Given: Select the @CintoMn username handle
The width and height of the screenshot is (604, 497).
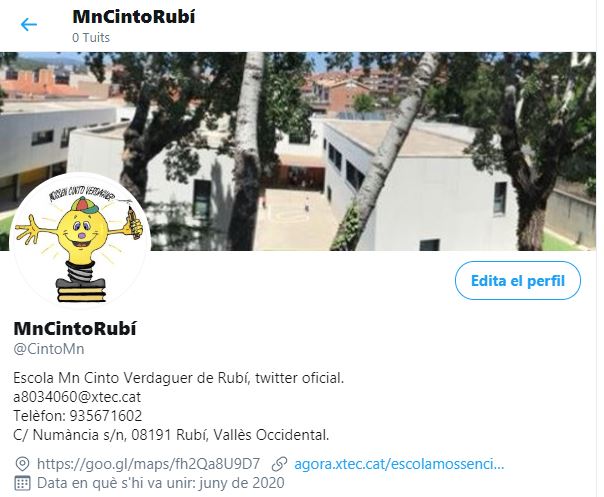Looking at the screenshot, I should pos(49,349).
